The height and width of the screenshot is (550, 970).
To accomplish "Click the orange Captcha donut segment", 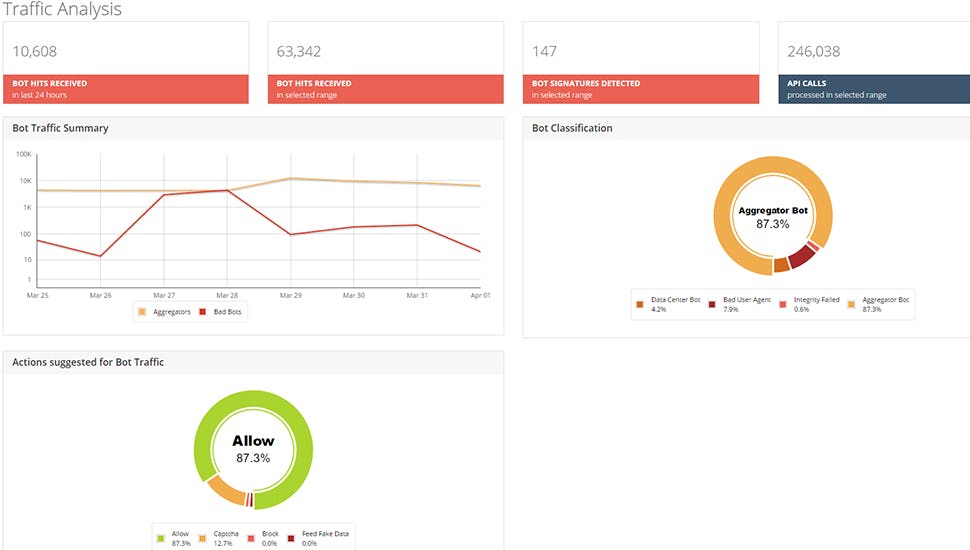I will 225,491.
